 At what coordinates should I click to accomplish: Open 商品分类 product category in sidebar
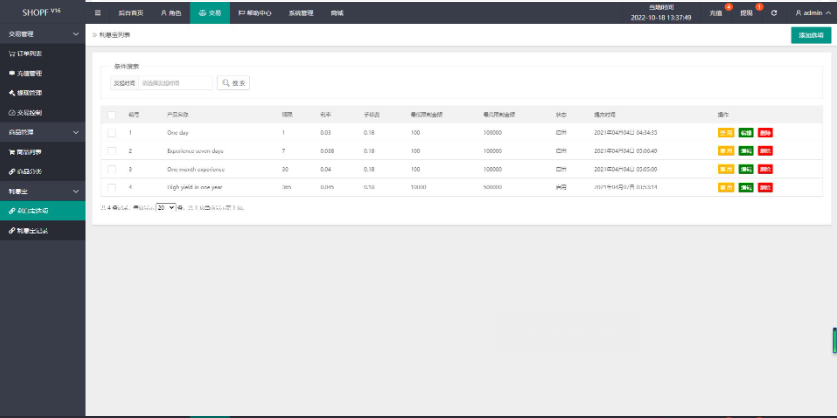42,171
